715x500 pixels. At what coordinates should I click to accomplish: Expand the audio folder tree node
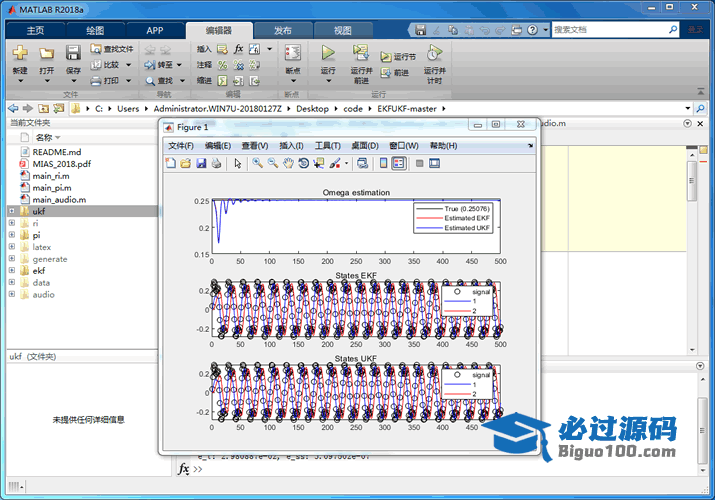coord(12,294)
